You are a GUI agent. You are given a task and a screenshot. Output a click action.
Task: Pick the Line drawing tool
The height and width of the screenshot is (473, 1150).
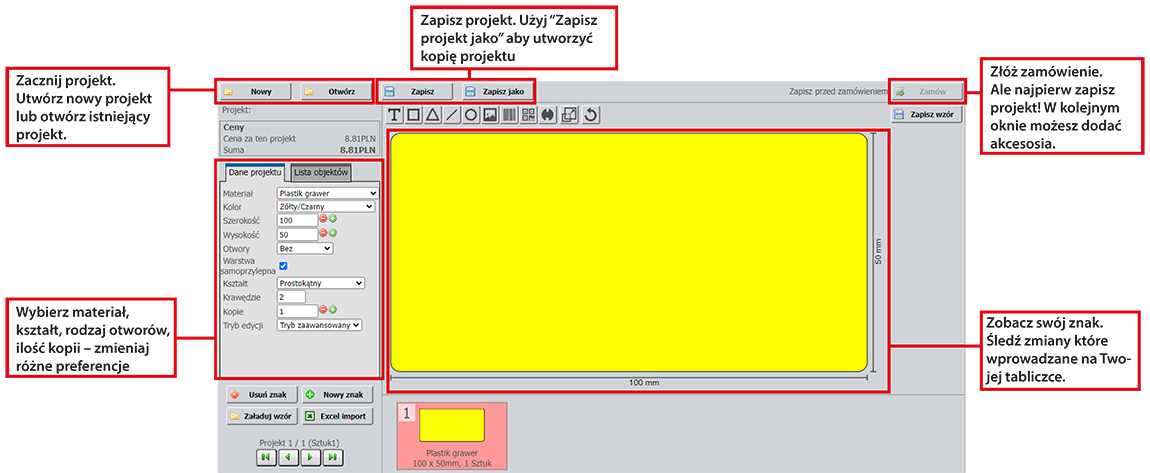[x=451, y=115]
